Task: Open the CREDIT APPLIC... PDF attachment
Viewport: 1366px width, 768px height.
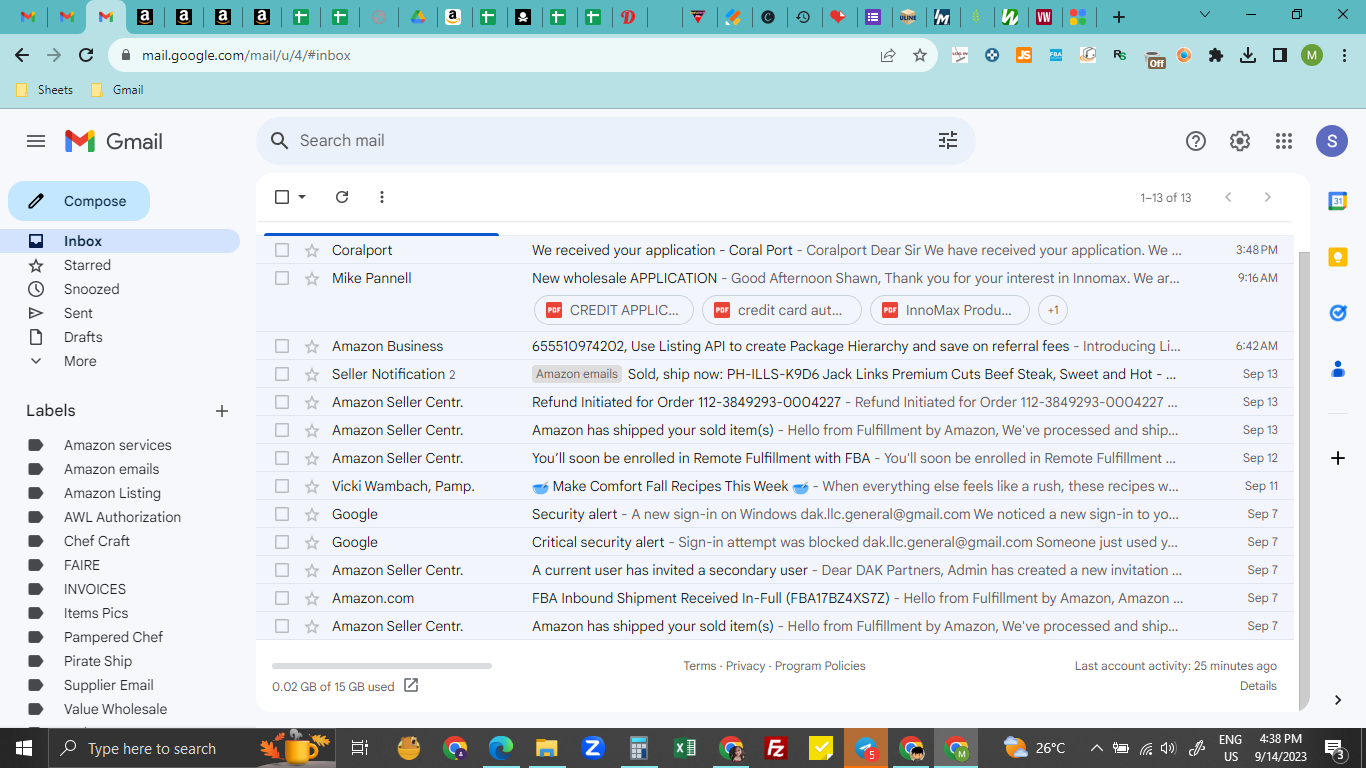Action: click(614, 310)
